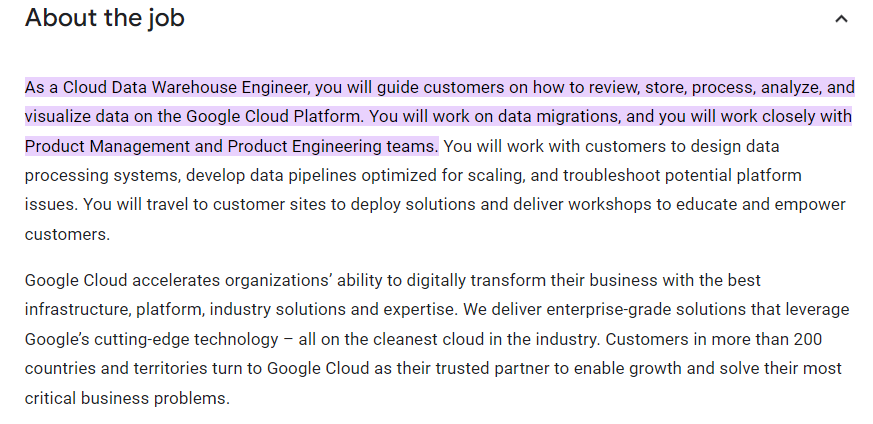Click the number 200 in the text
Viewport: 873px width, 424px height.
pyautogui.click(x=807, y=339)
